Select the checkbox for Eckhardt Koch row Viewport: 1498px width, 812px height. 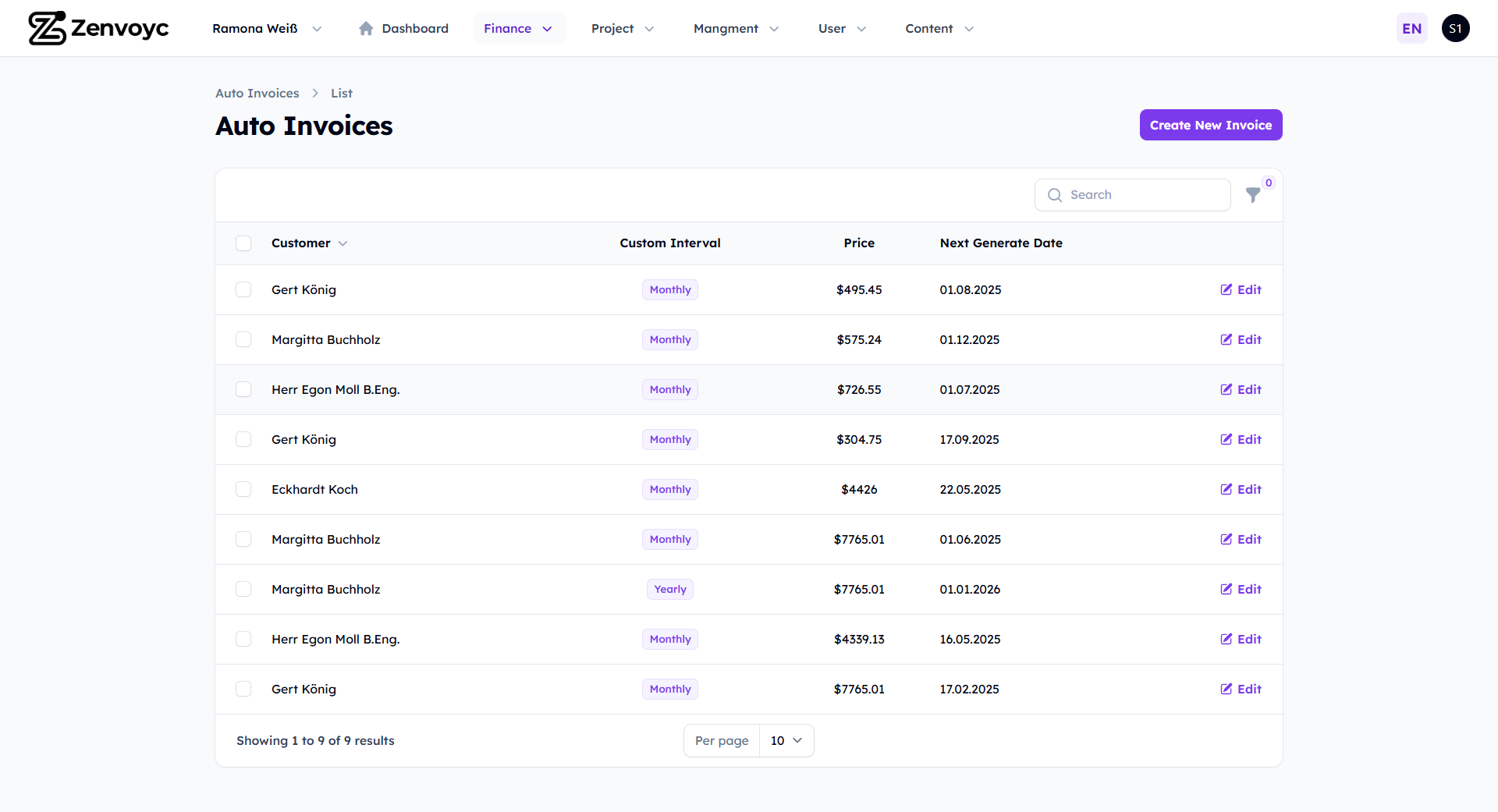coord(243,489)
